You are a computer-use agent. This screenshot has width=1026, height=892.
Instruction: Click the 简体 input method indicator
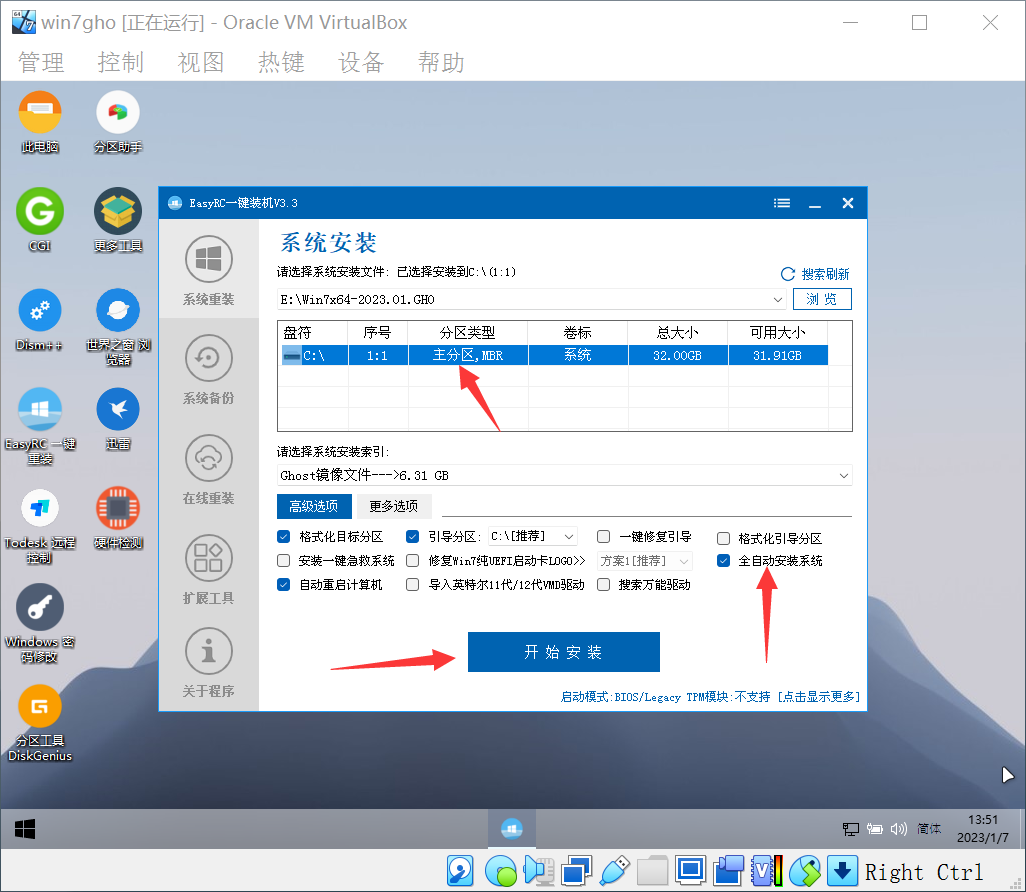pyautogui.click(x=929, y=829)
